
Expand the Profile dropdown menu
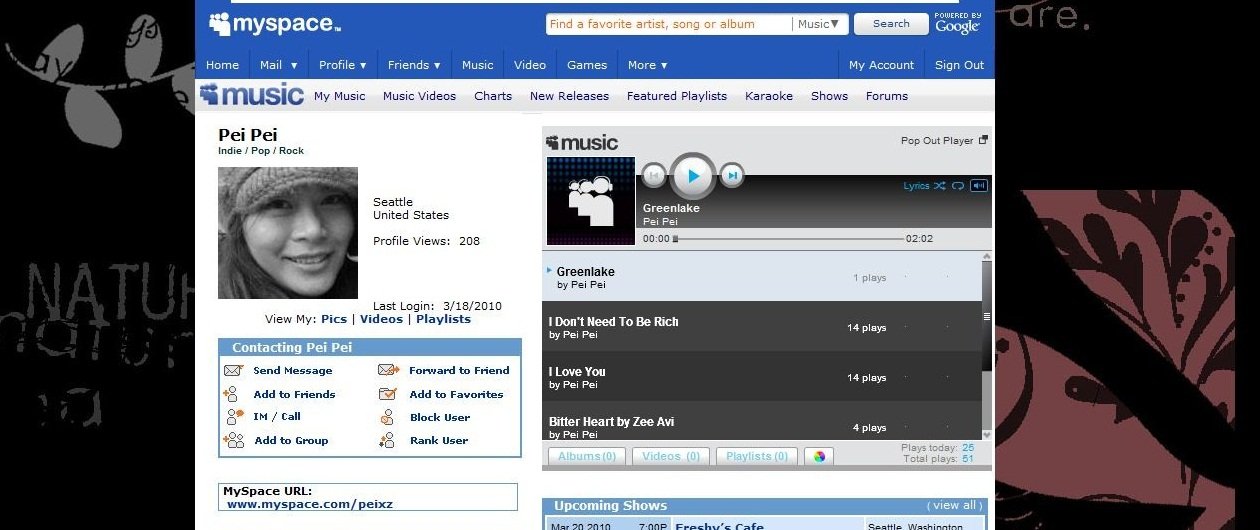pyautogui.click(x=342, y=65)
